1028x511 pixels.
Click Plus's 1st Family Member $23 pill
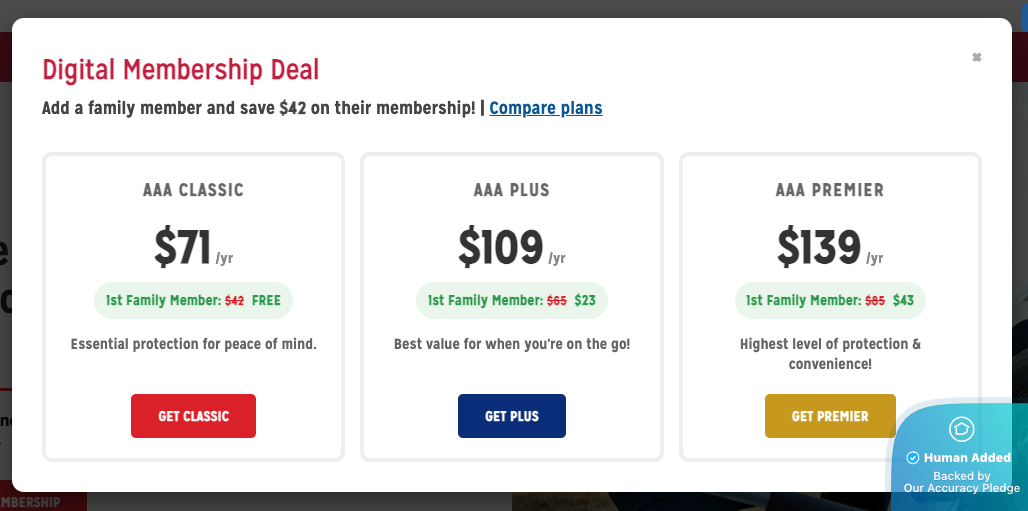511,300
